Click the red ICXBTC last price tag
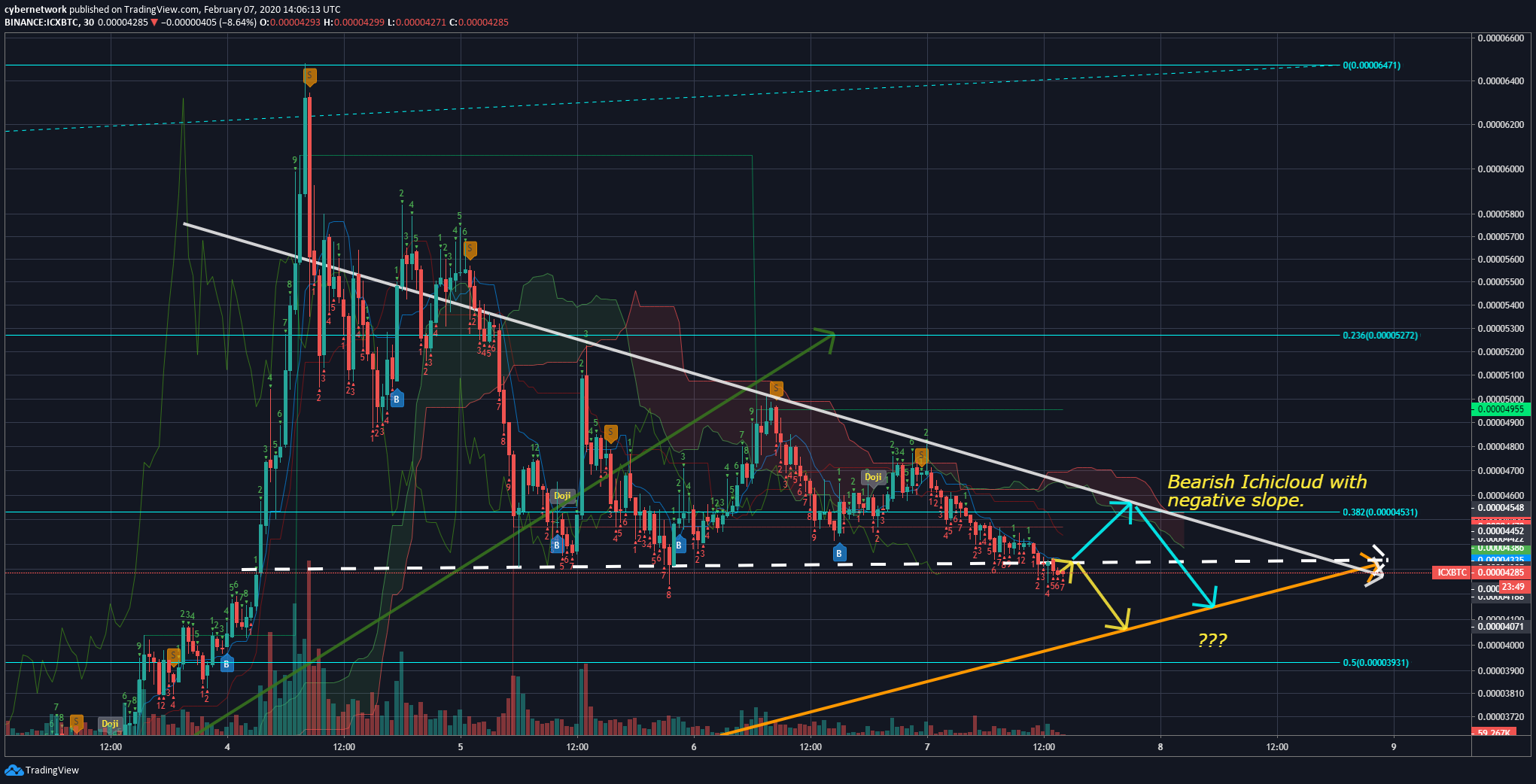Screen dimensions: 1536x784 coord(1451,573)
